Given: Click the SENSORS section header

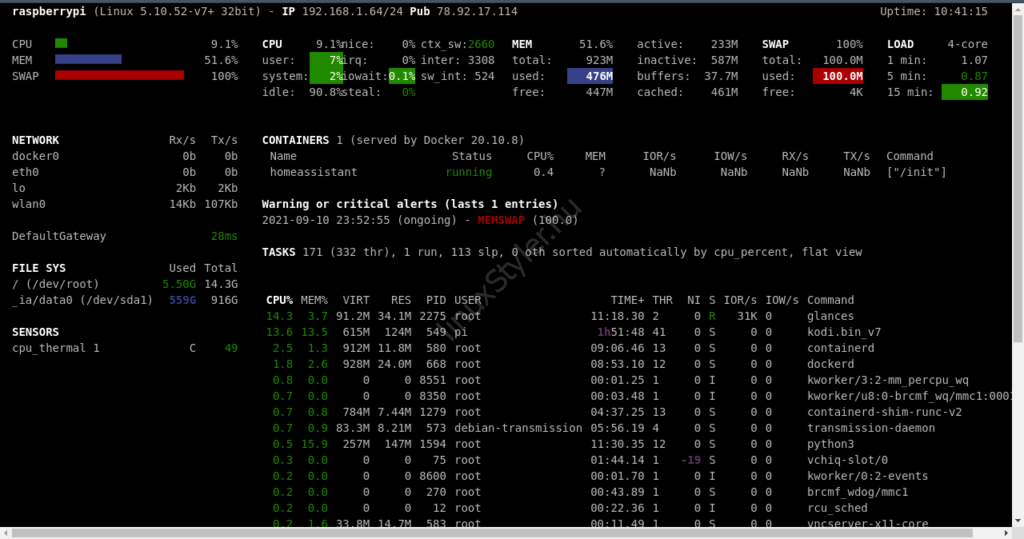Looking at the screenshot, I should (35, 332).
